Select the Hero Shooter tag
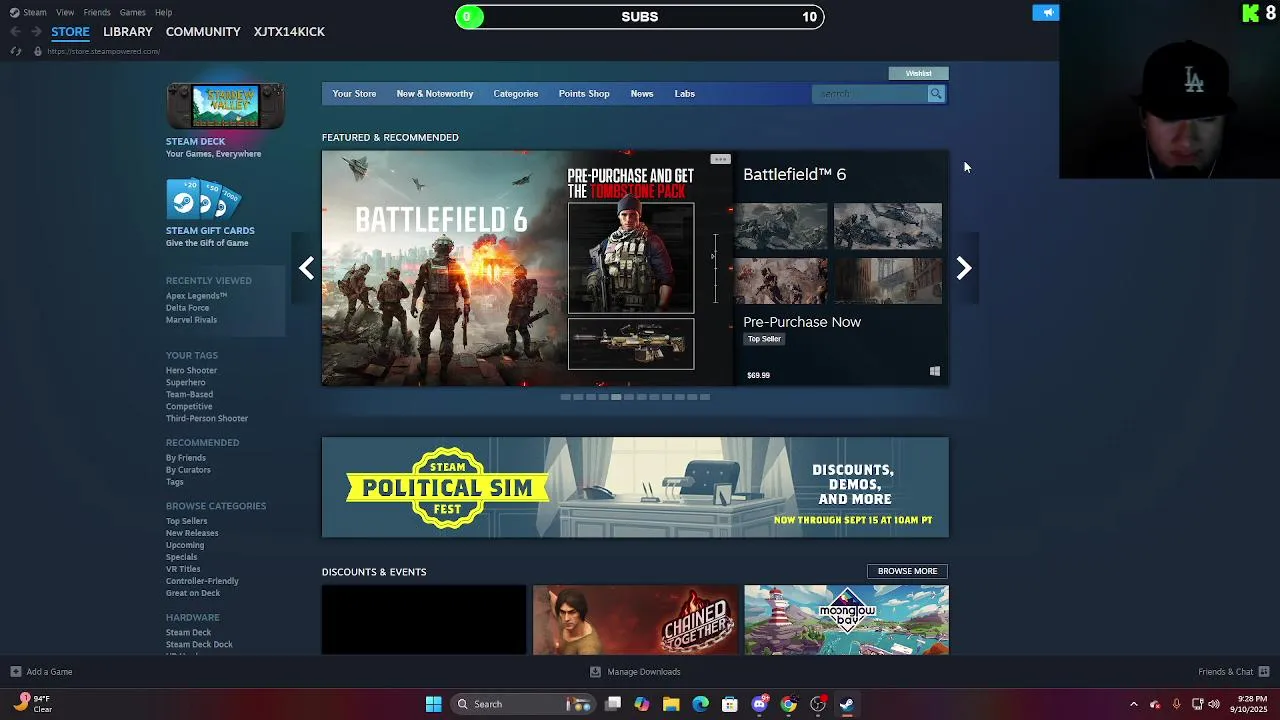Image resolution: width=1280 pixels, height=720 pixels. pos(191,370)
